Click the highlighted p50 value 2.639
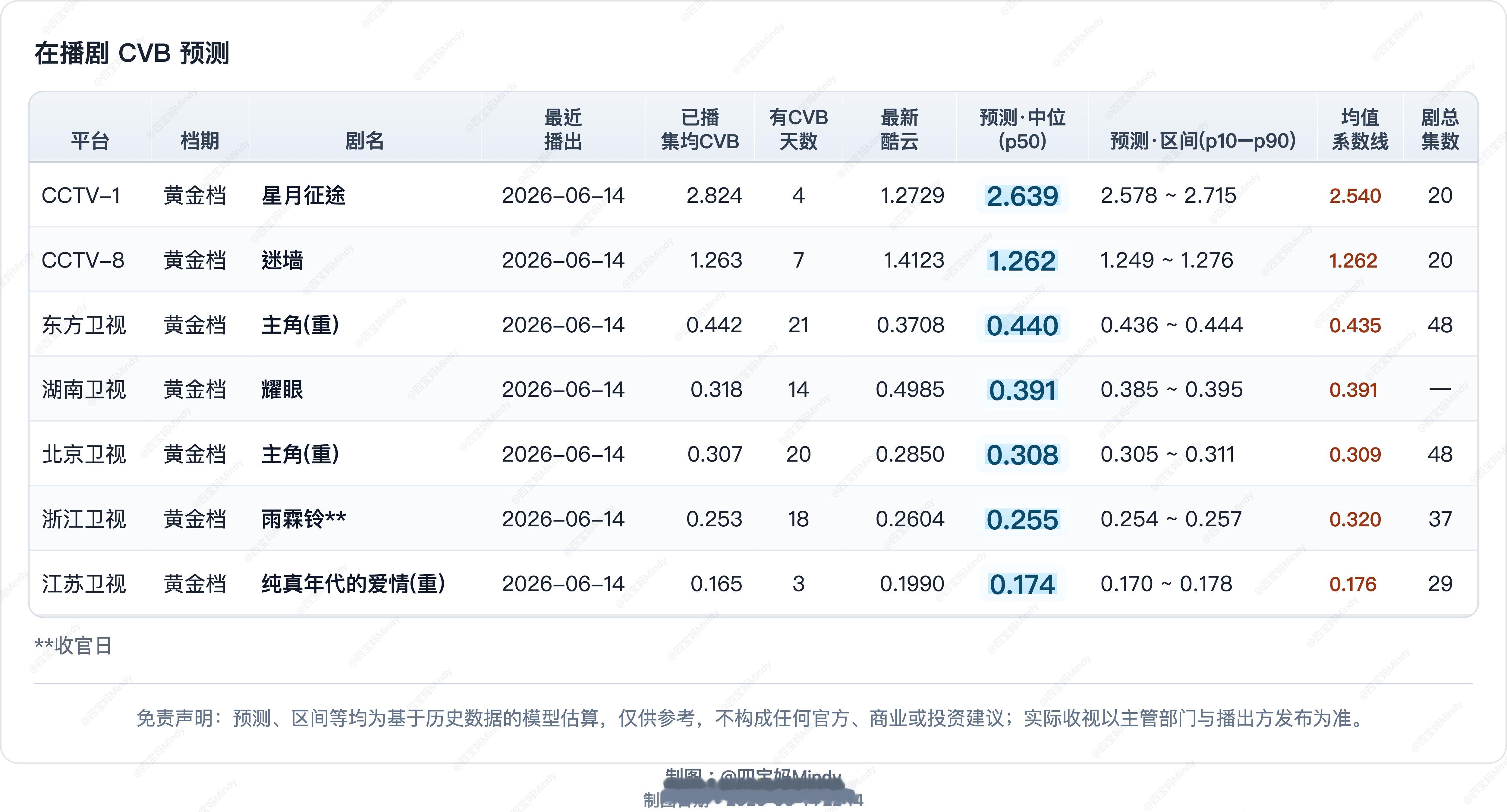 pyautogui.click(x=1022, y=196)
